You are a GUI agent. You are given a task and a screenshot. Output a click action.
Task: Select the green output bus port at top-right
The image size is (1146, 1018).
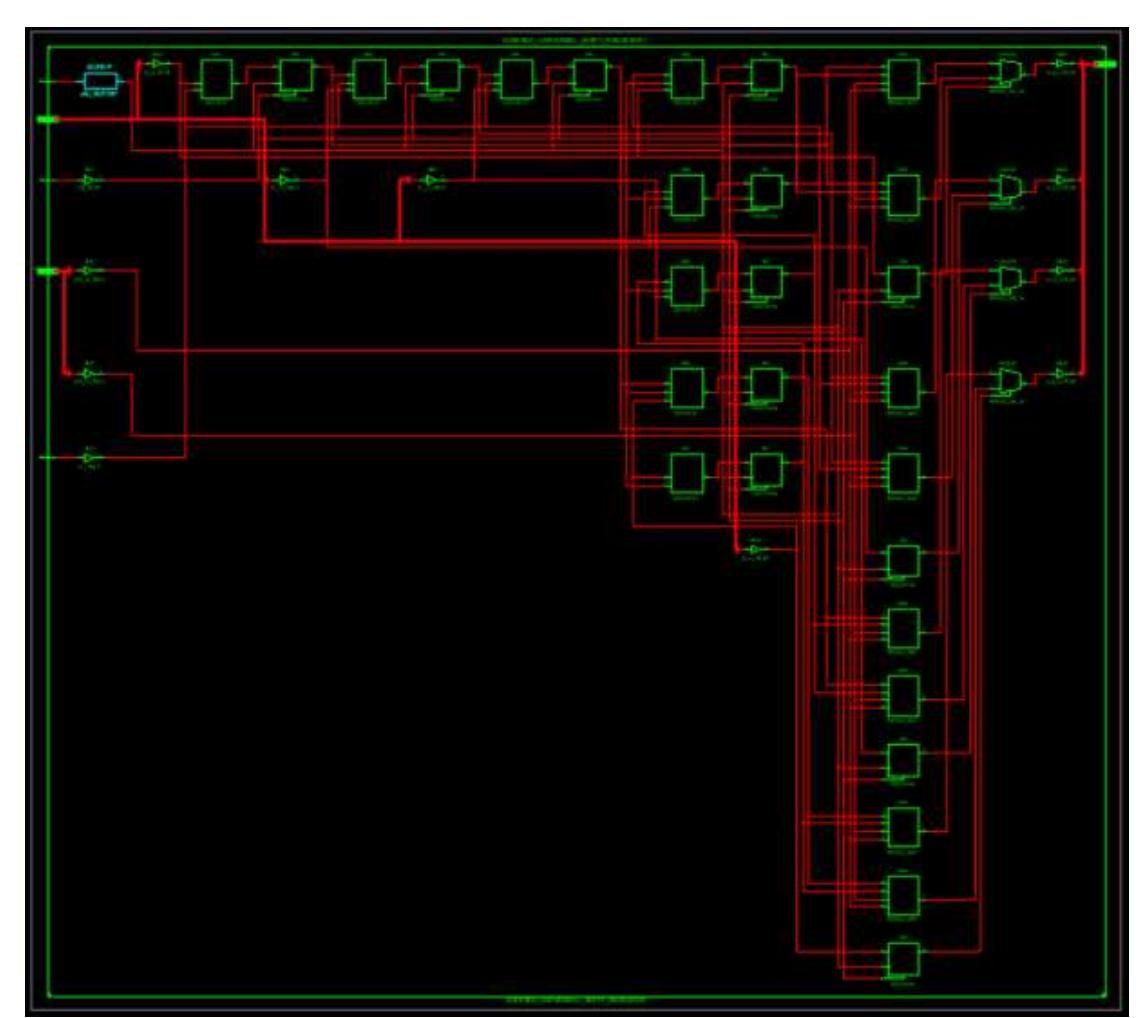pos(1105,64)
